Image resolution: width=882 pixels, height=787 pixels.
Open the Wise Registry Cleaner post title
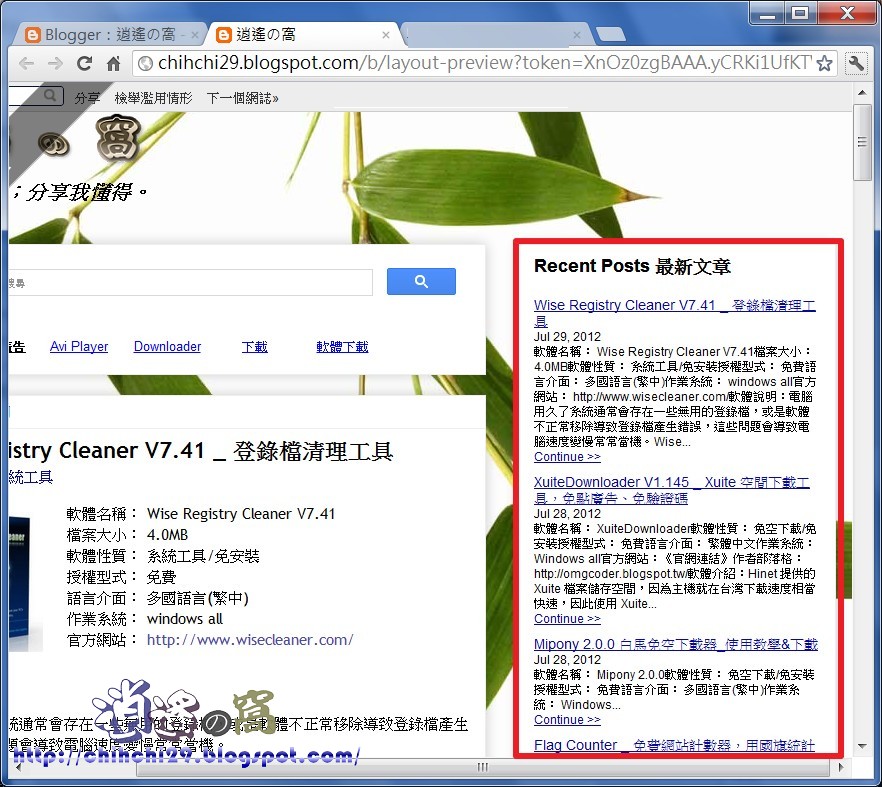tap(201, 451)
